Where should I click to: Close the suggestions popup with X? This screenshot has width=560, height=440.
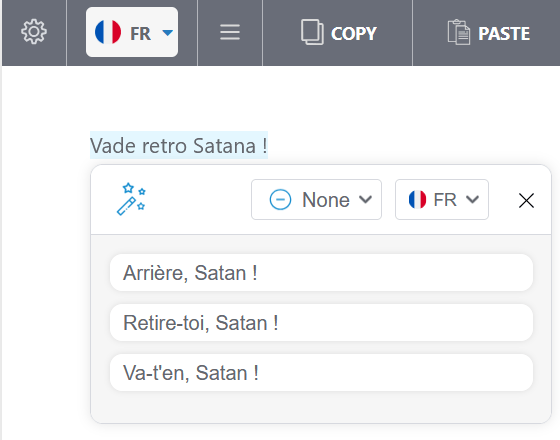(526, 200)
